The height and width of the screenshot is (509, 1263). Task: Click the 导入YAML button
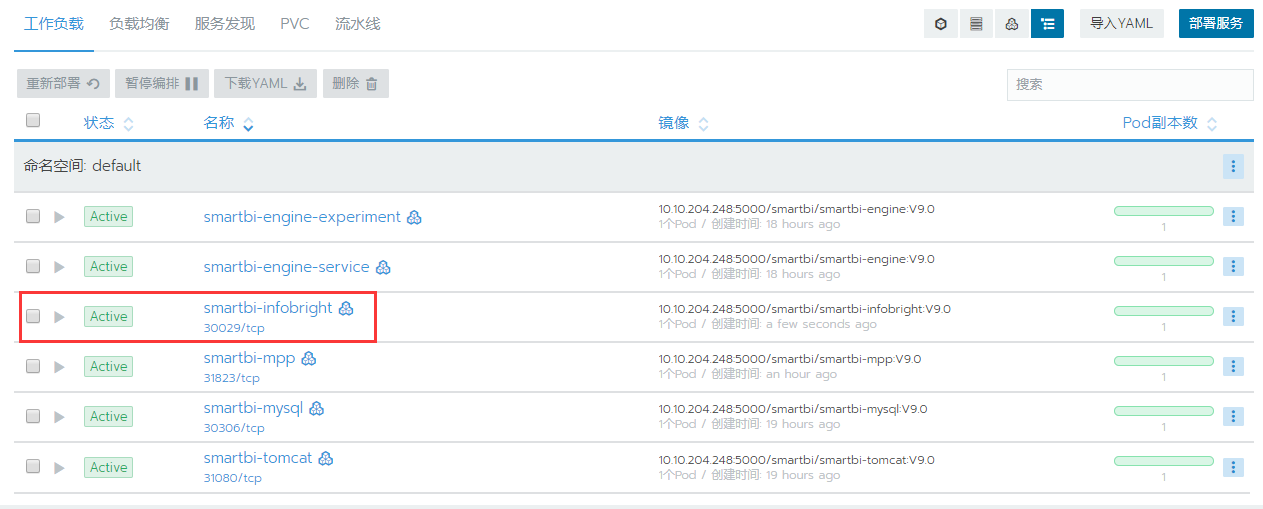click(1122, 24)
